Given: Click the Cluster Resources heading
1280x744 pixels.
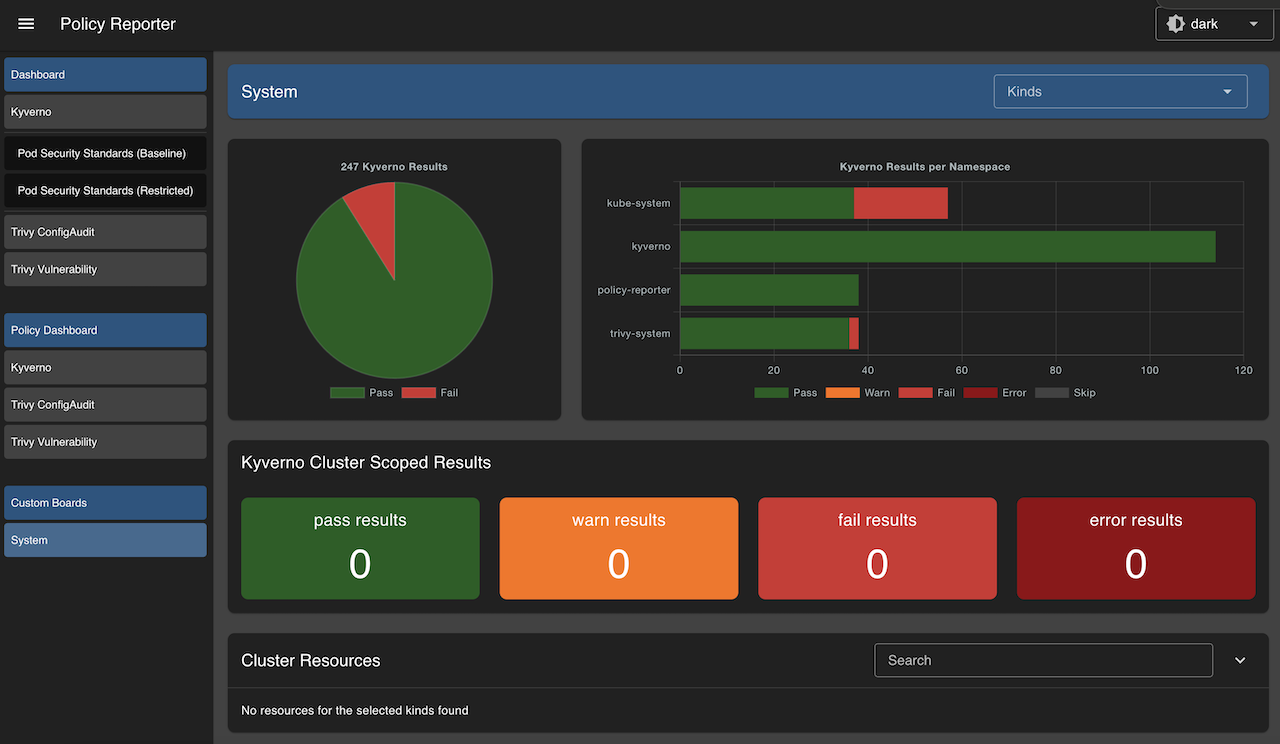Looking at the screenshot, I should pos(311,661).
